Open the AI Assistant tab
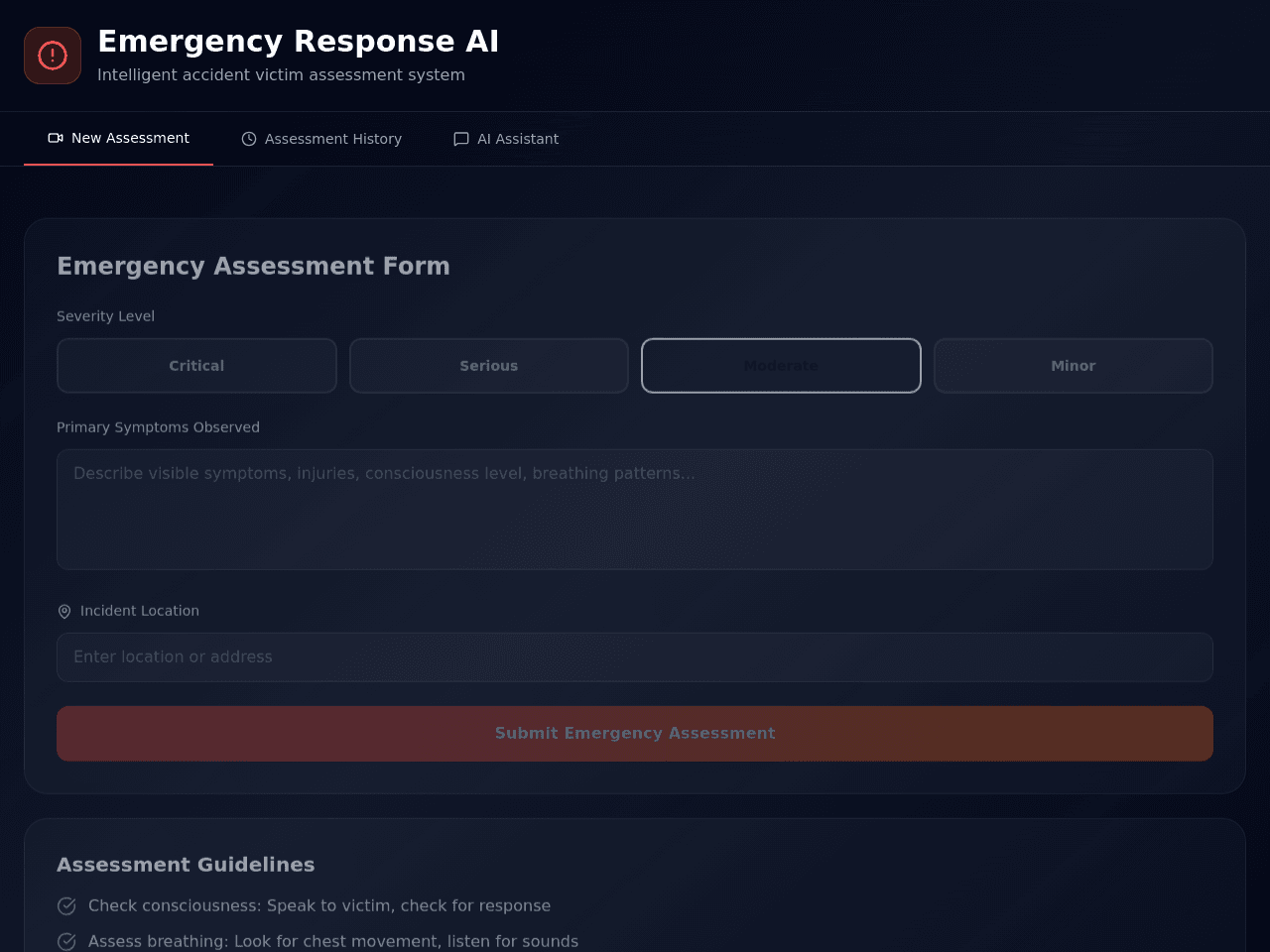Viewport: 1270px width, 952px height. [506, 139]
